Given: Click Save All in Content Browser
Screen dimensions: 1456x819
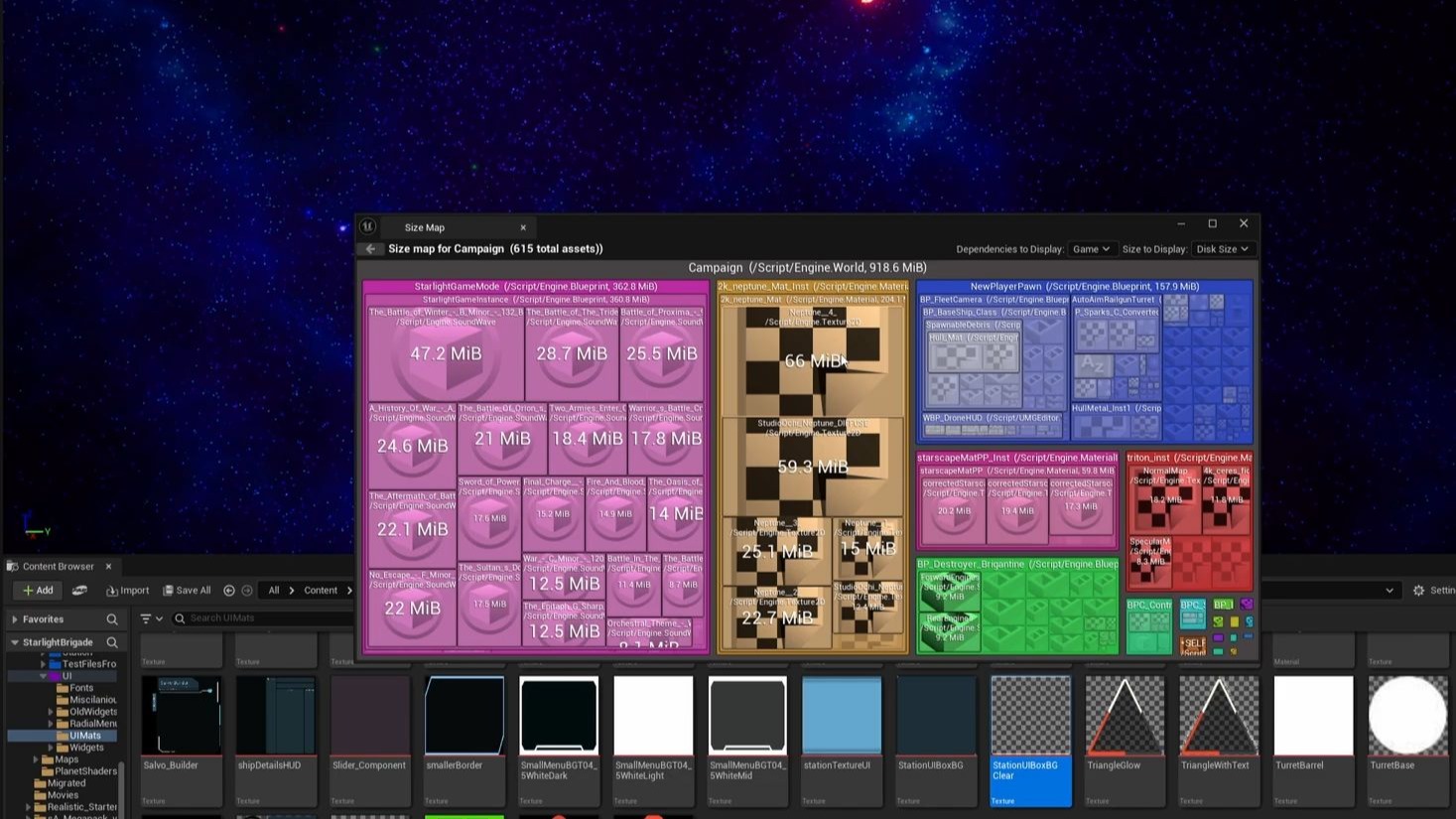Looking at the screenshot, I should [x=187, y=591].
